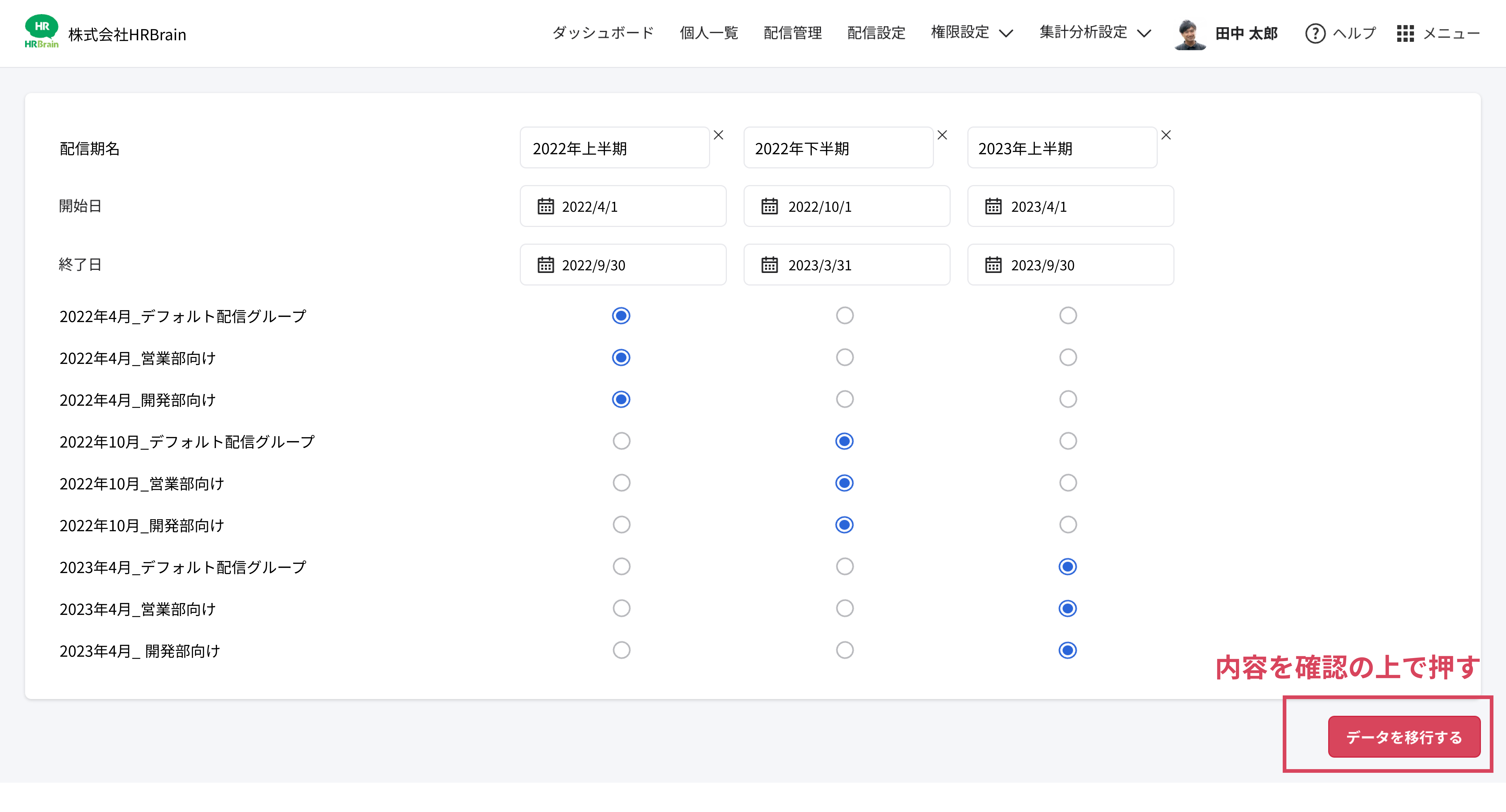
Task: Open calendar for start date 2023/4/1
Action: (x=993, y=206)
